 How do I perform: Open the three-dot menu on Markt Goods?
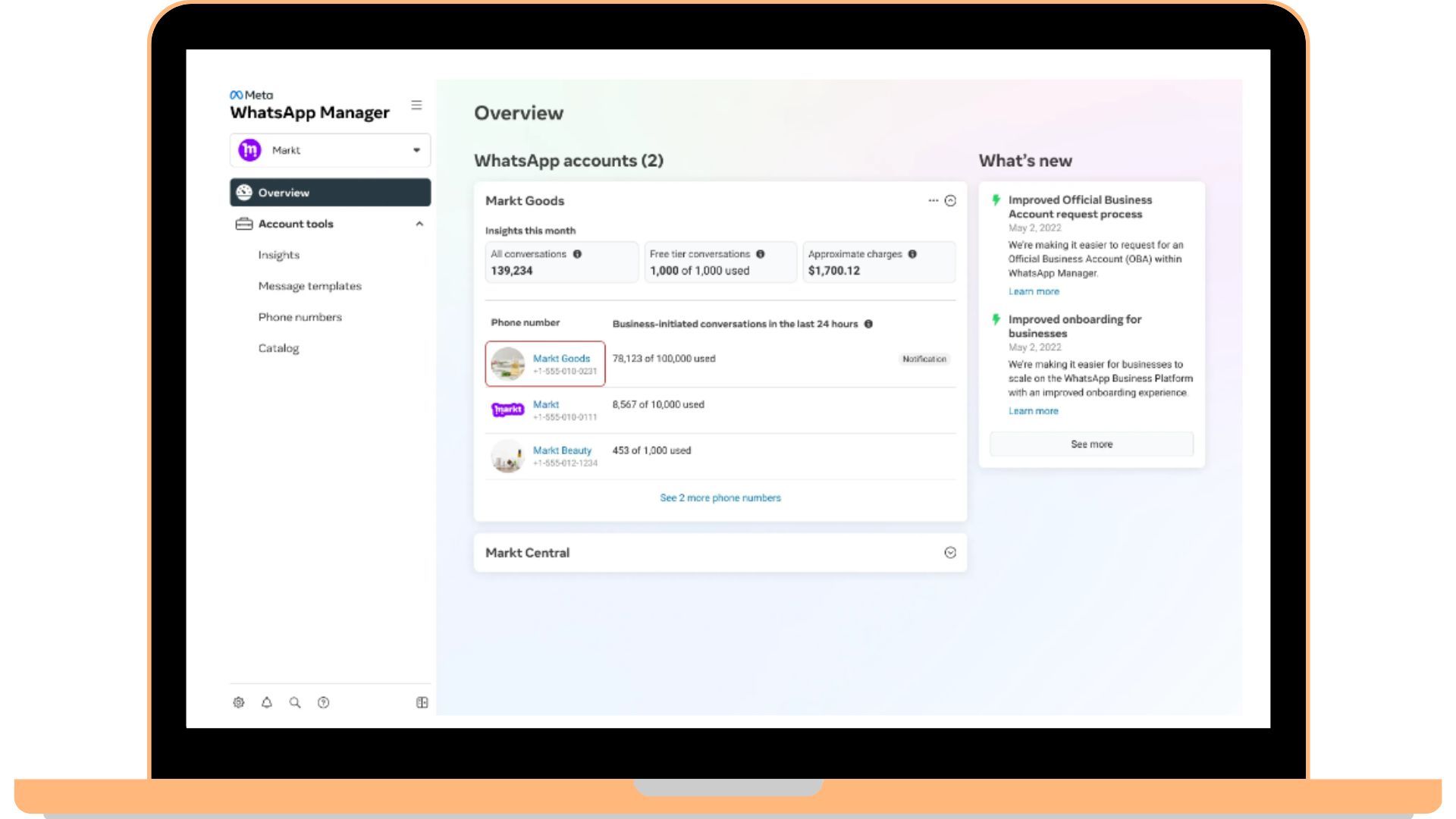[932, 200]
